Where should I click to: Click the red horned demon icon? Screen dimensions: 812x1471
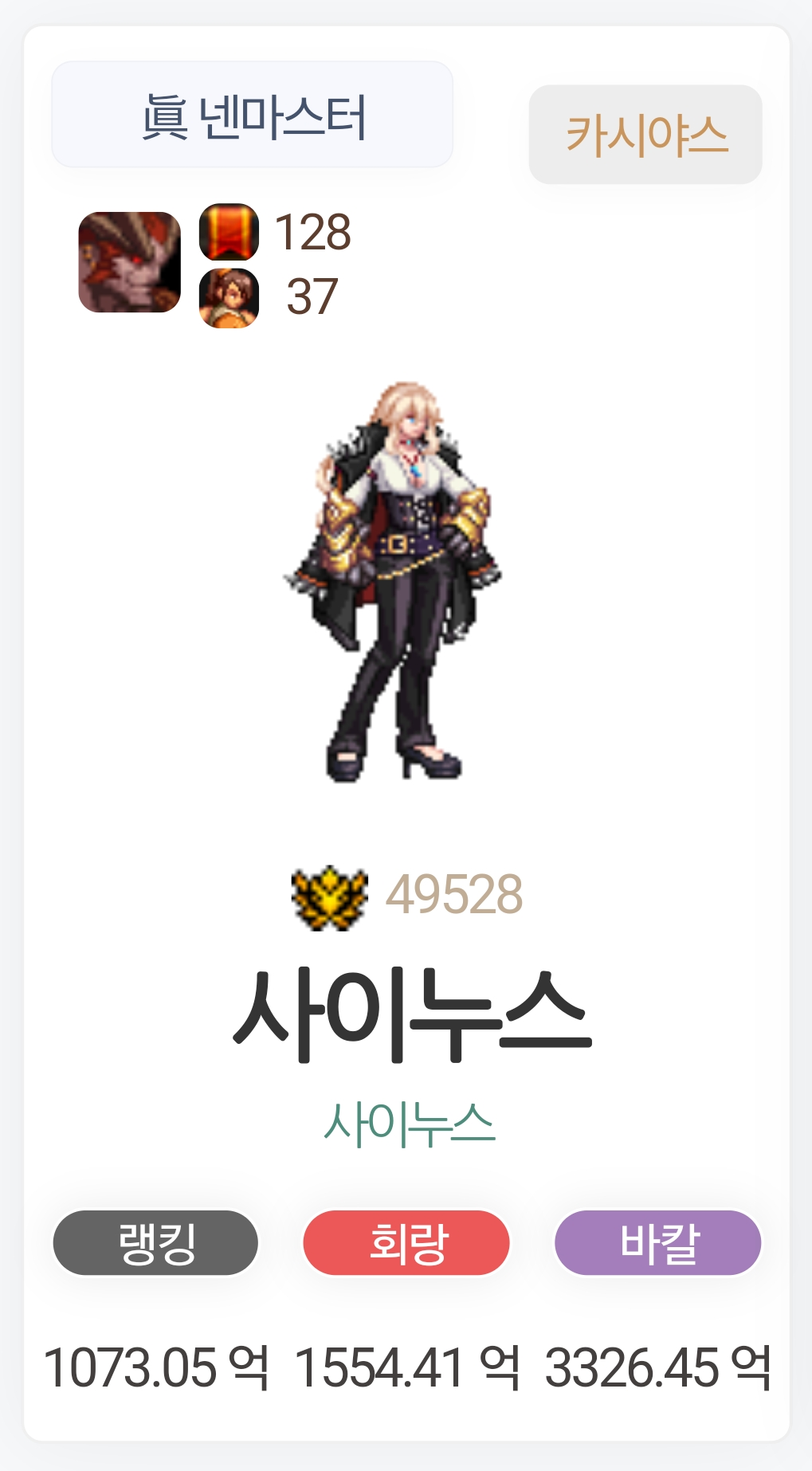[130, 262]
